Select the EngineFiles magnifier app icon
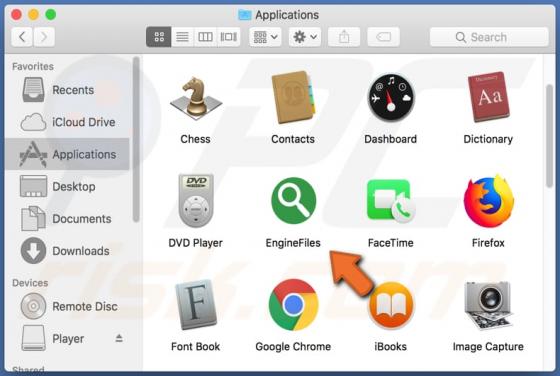 (x=293, y=201)
